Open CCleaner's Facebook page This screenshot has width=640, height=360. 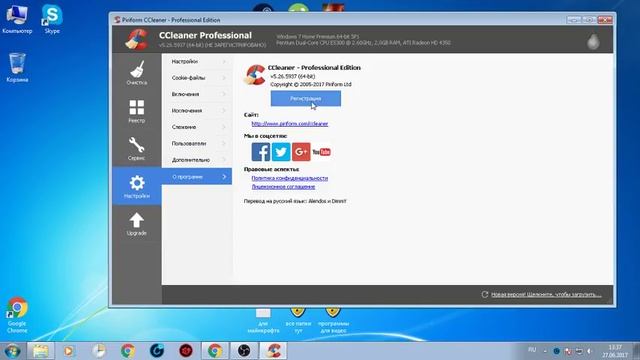260,152
